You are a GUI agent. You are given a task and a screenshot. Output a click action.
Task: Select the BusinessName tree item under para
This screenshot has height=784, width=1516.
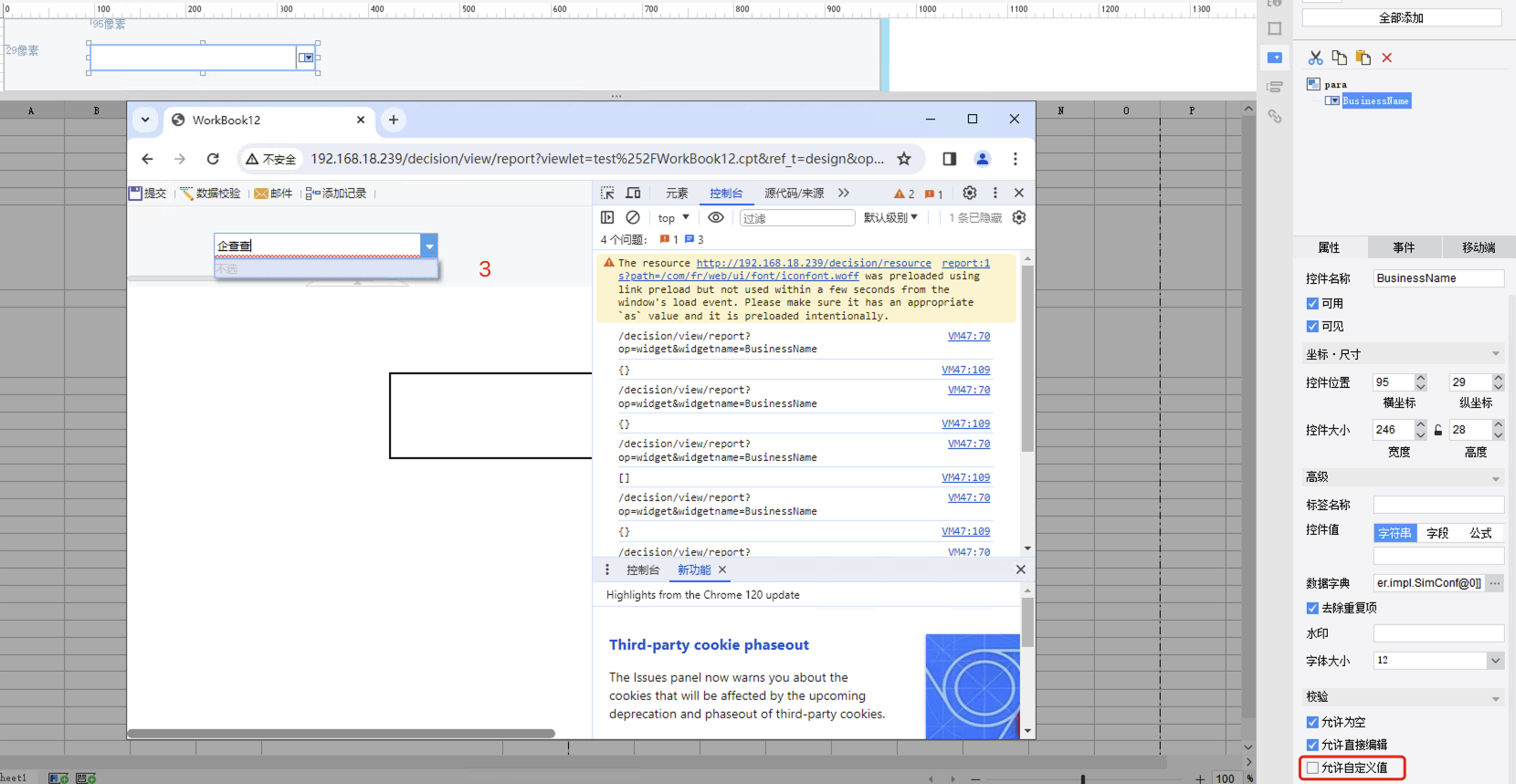click(x=1376, y=100)
